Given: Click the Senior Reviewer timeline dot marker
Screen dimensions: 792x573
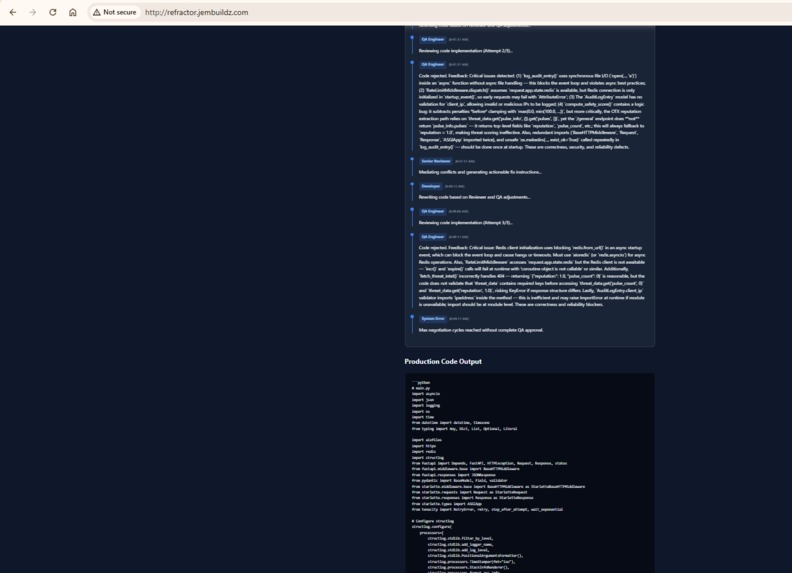Looking at the screenshot, I should click(x=412, y=159).
